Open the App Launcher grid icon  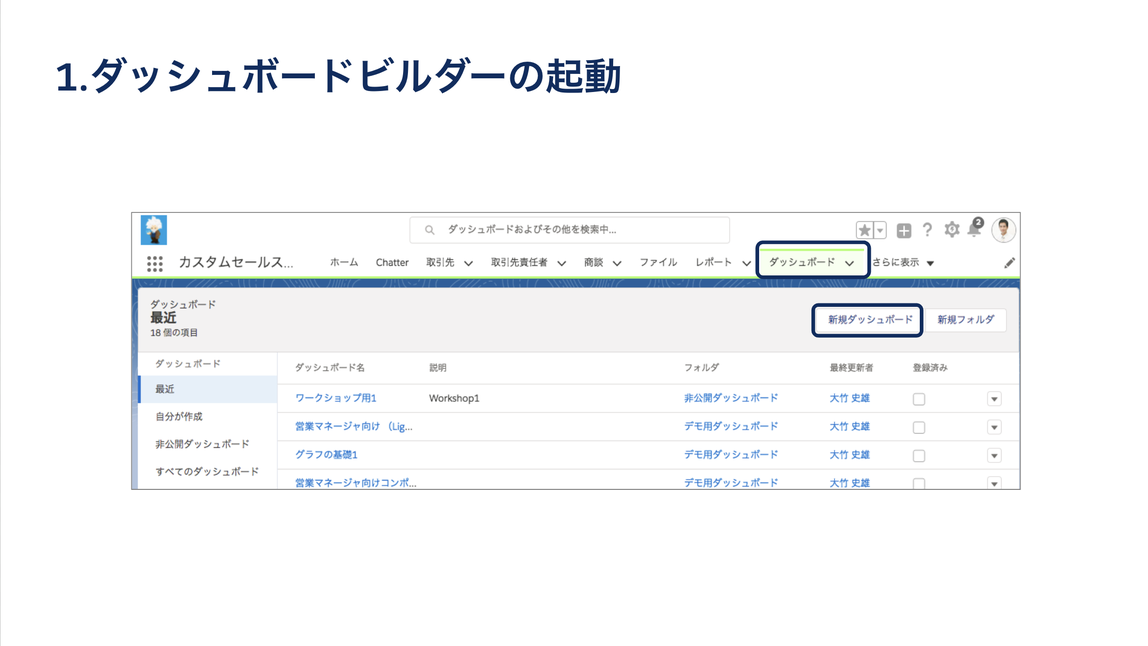pyautogui.click(x=154, y=264)
